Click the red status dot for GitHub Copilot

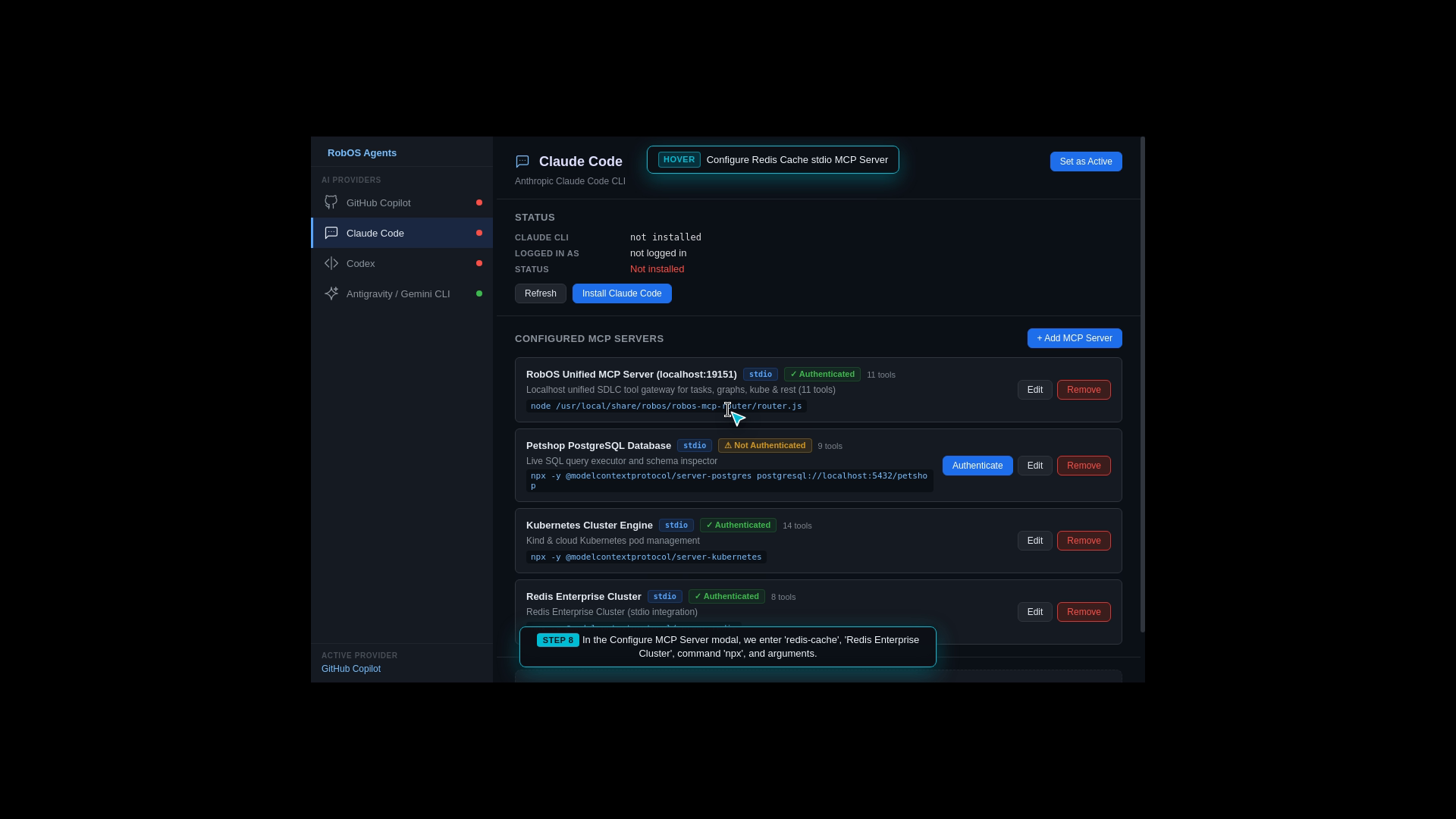[479, 202]
